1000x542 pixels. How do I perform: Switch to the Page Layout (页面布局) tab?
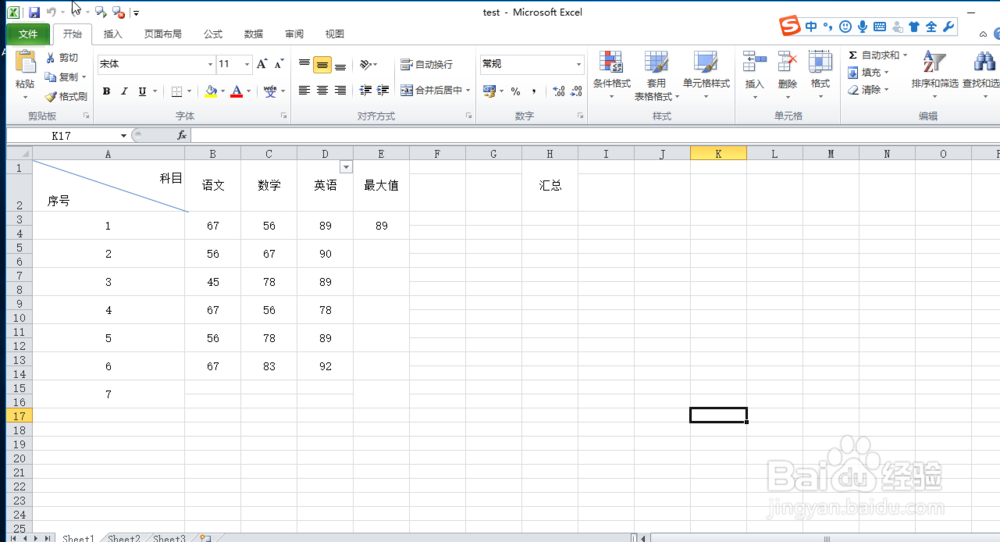163,34
